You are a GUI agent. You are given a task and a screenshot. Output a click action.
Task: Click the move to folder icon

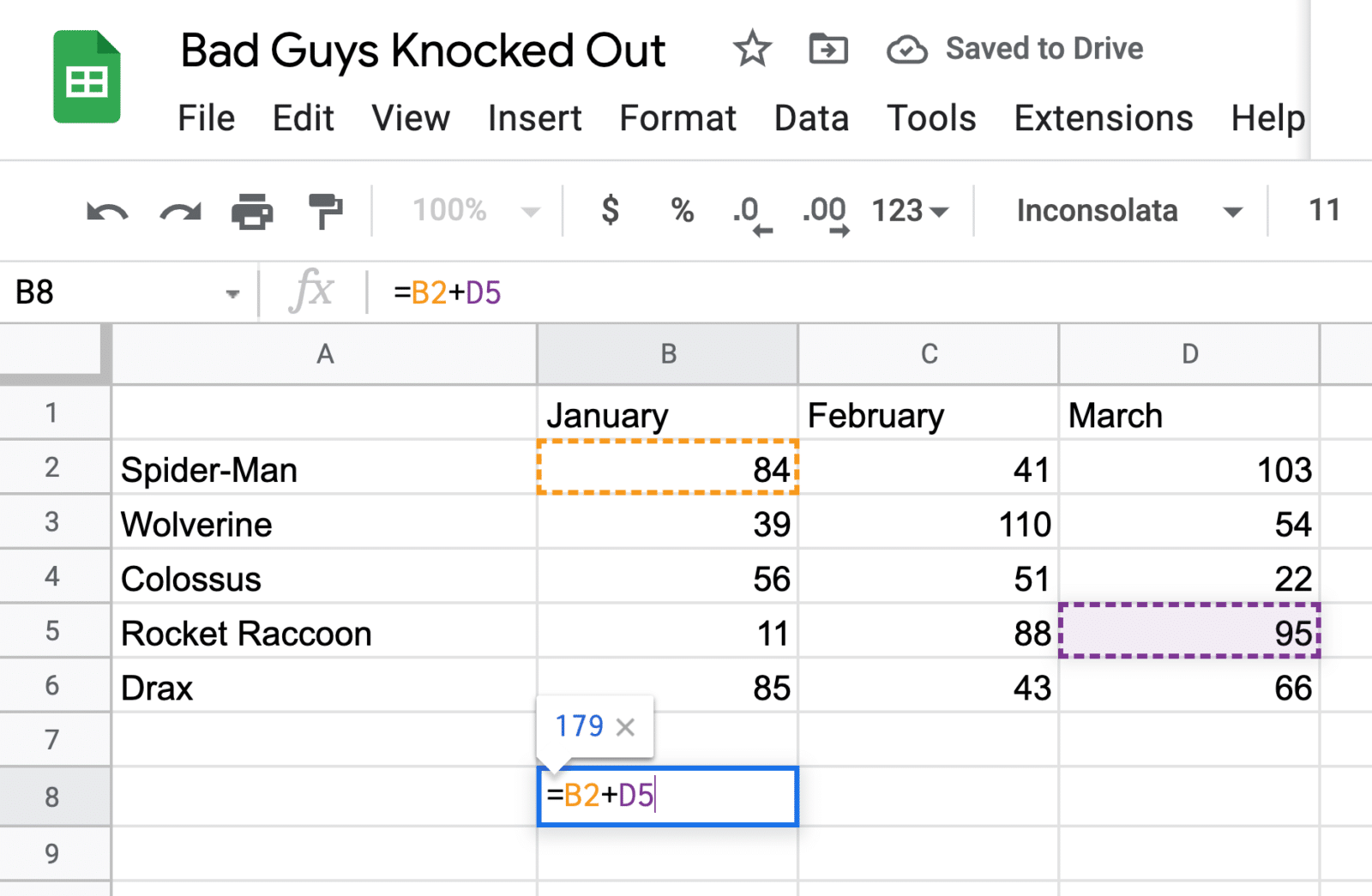coord(828,49)
